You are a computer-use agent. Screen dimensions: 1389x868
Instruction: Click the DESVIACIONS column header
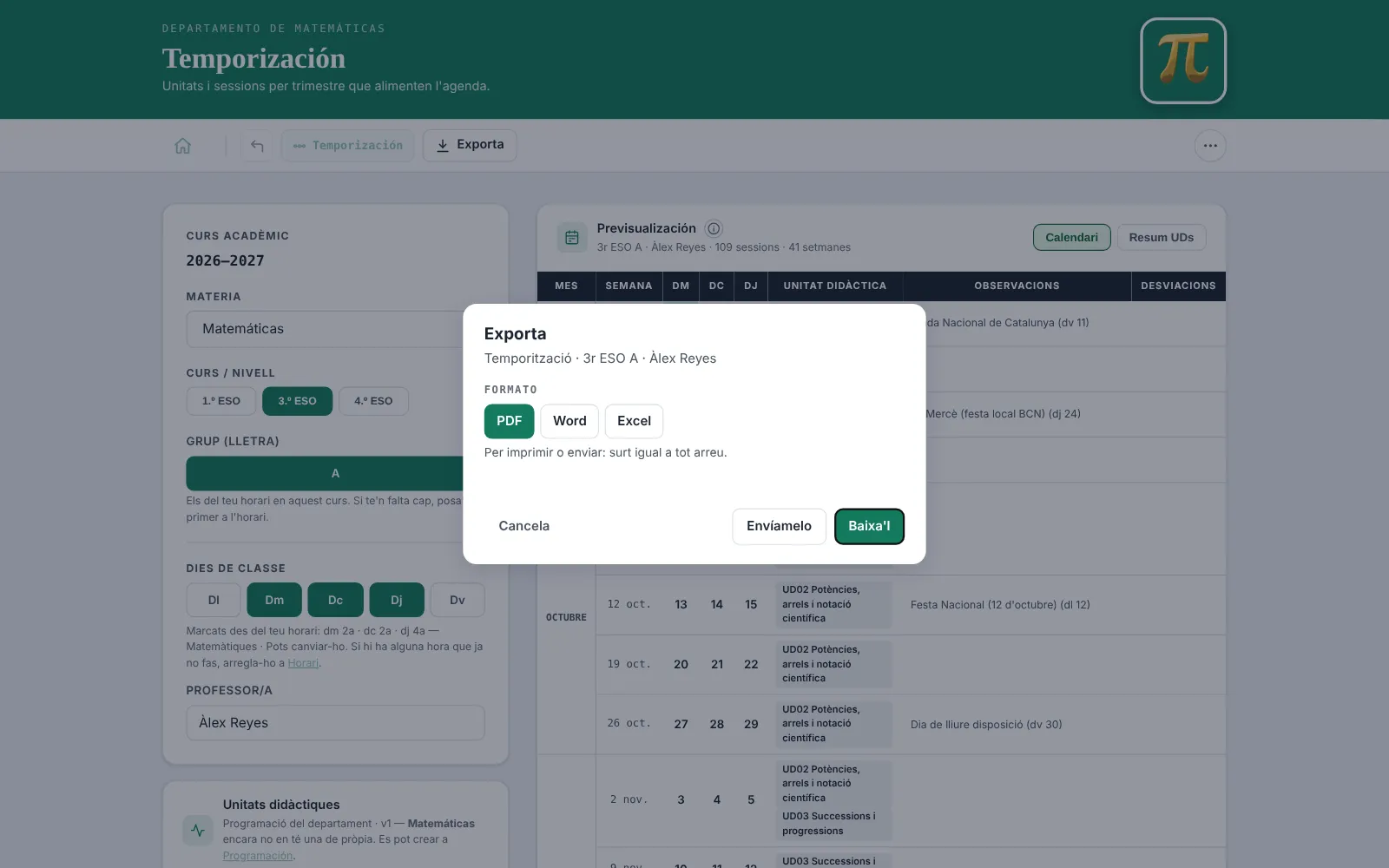[1178, 286]
